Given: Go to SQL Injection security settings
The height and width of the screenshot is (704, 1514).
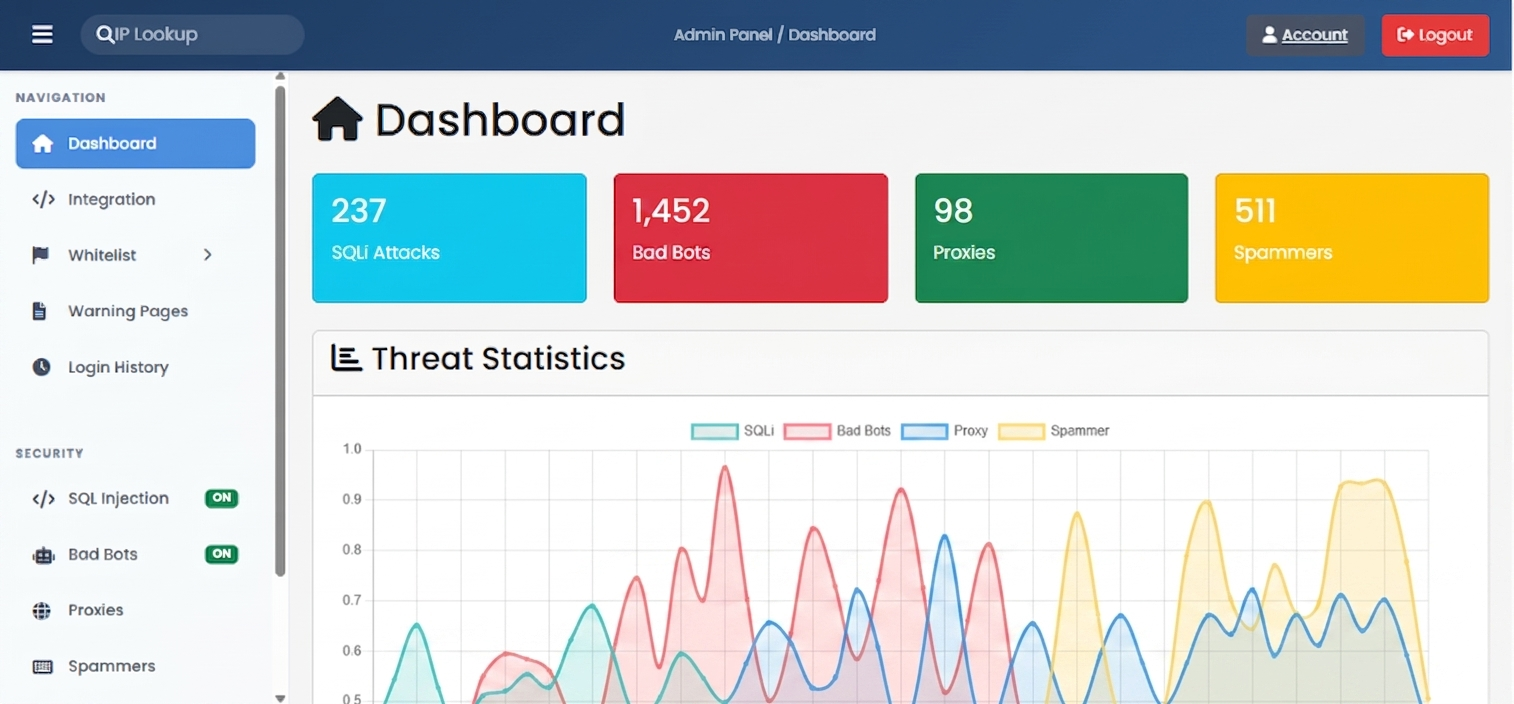Looking at the screenshot, I should coord(135,499).
